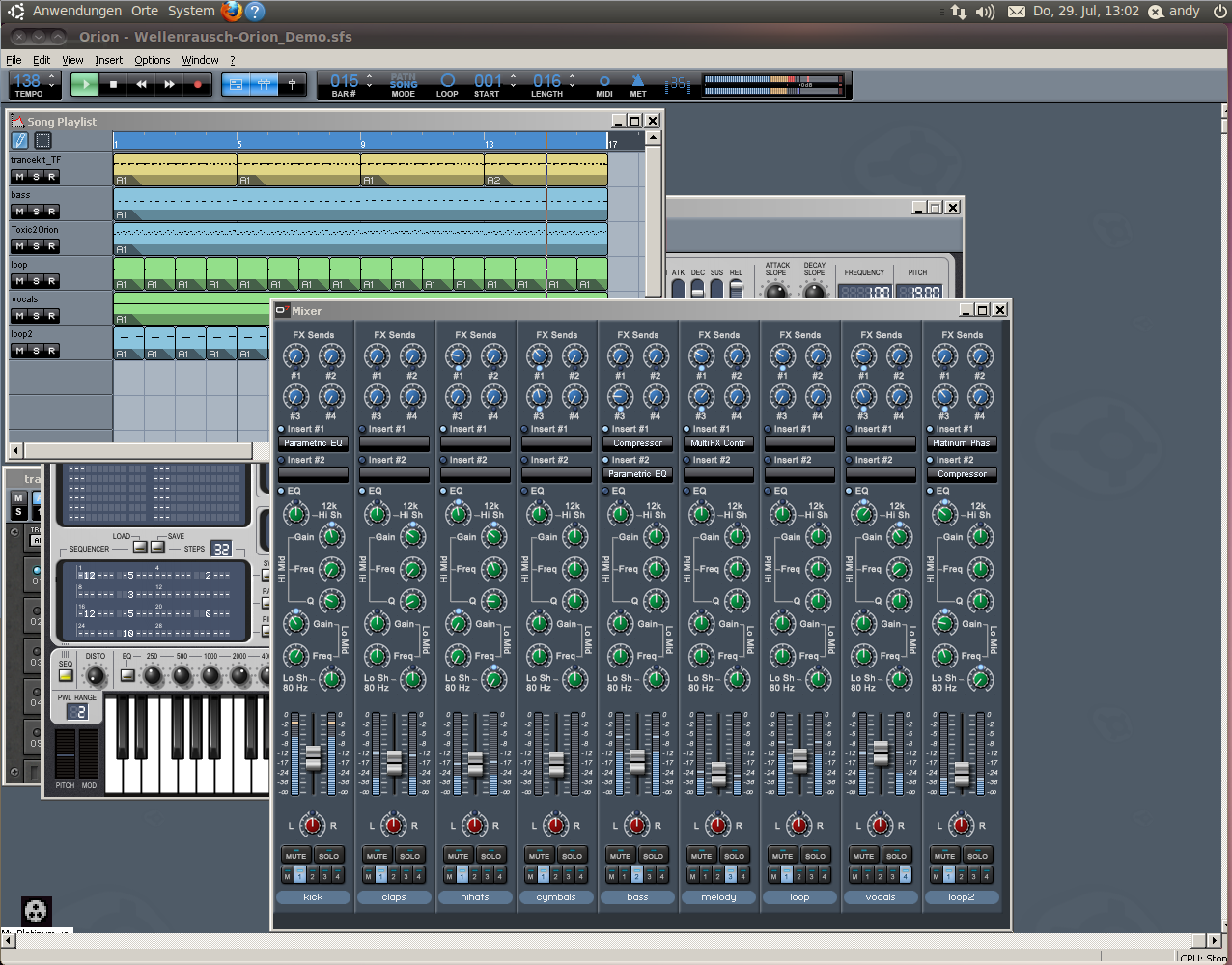Select the marquee selection tool in Song Playlist
1232x965 pixels.
[x=42, y=140]
